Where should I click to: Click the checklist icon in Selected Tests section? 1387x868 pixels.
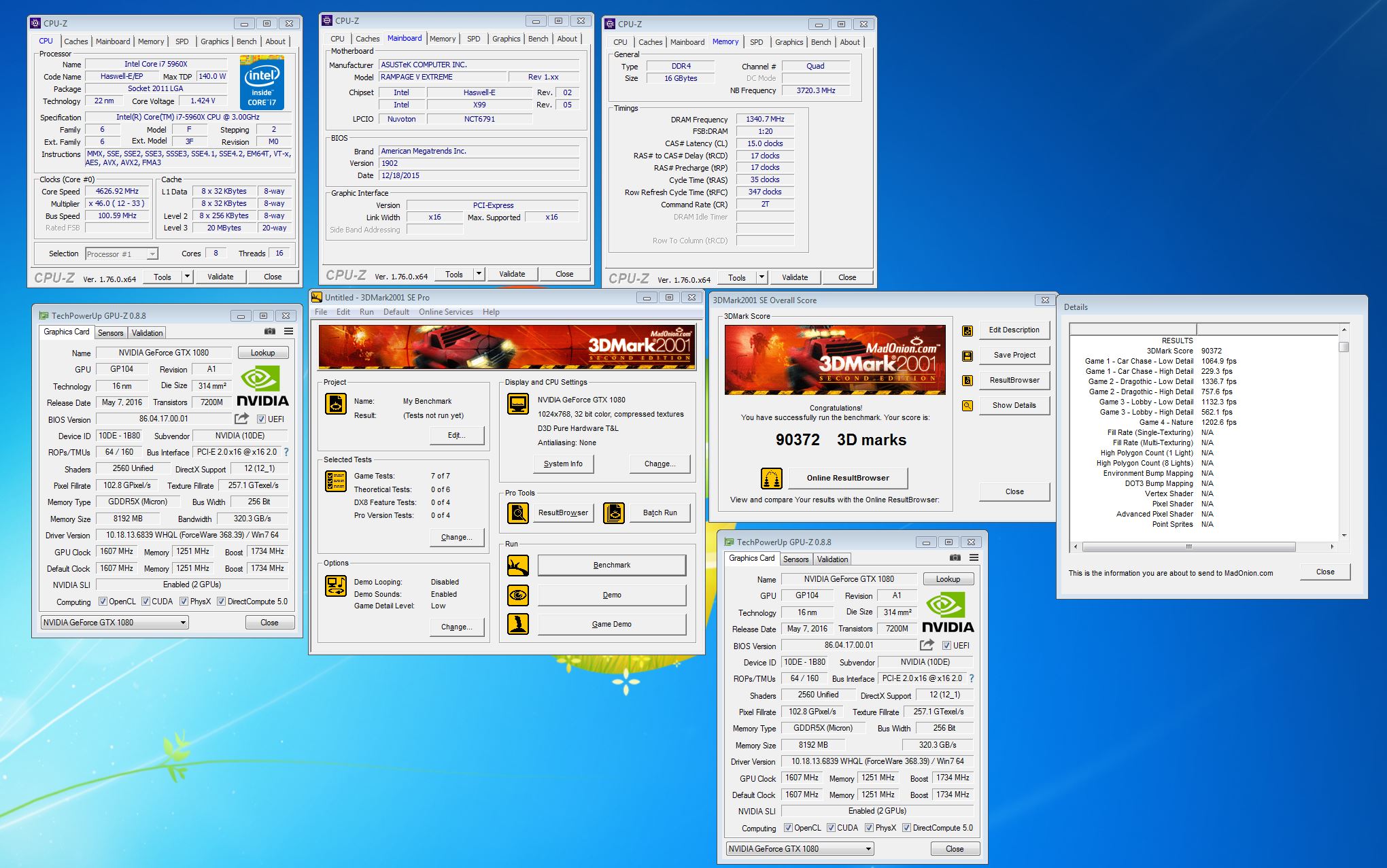(336, 481)
